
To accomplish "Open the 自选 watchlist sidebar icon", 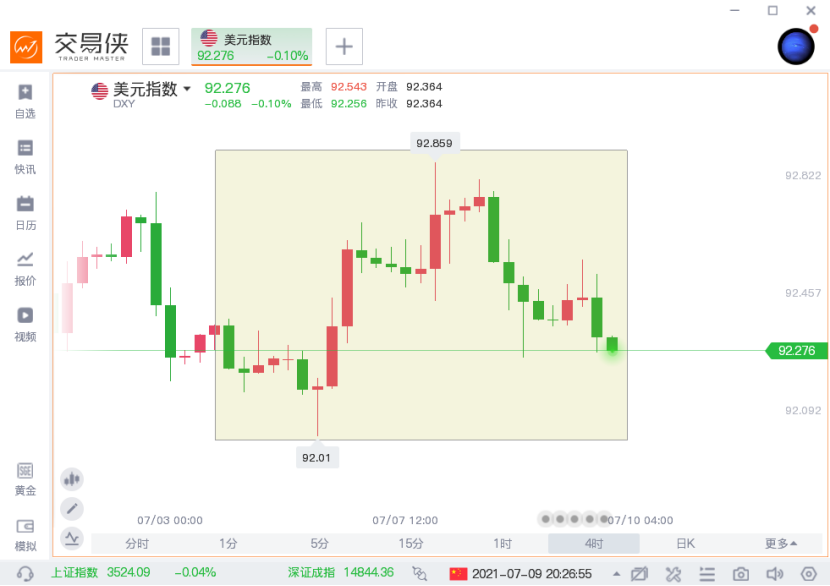I will 25,101.
